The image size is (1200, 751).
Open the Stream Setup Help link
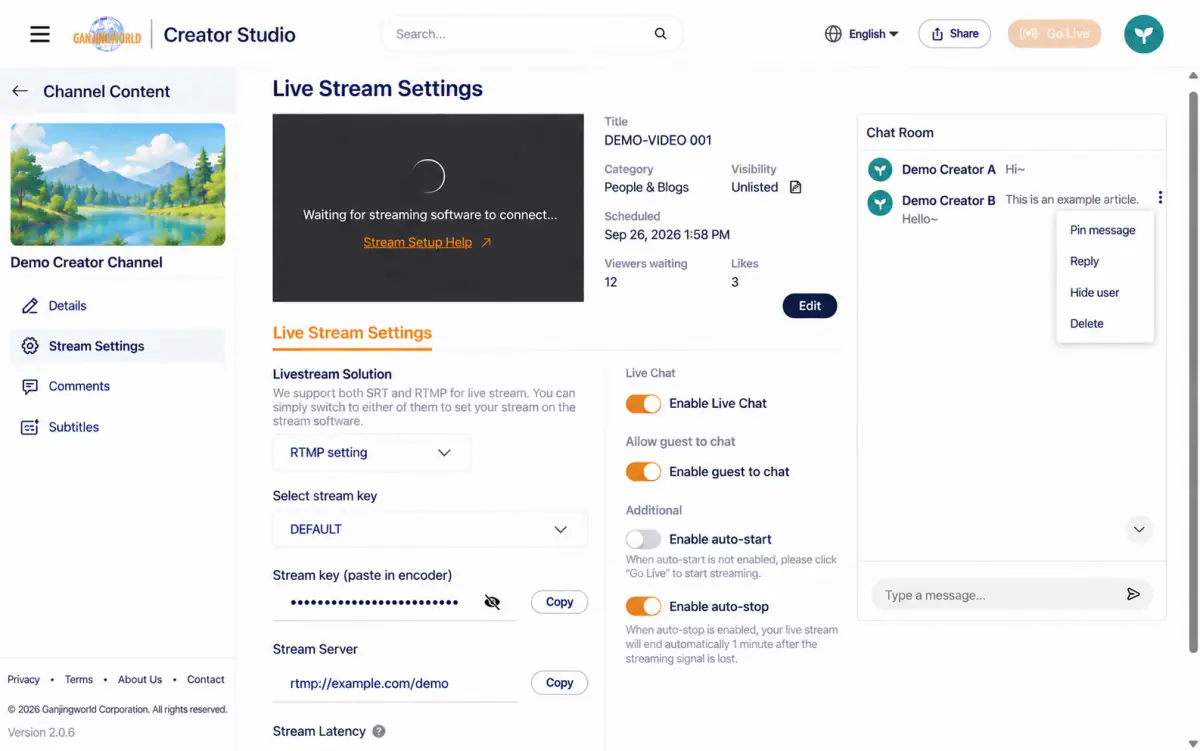coord(428,242)
